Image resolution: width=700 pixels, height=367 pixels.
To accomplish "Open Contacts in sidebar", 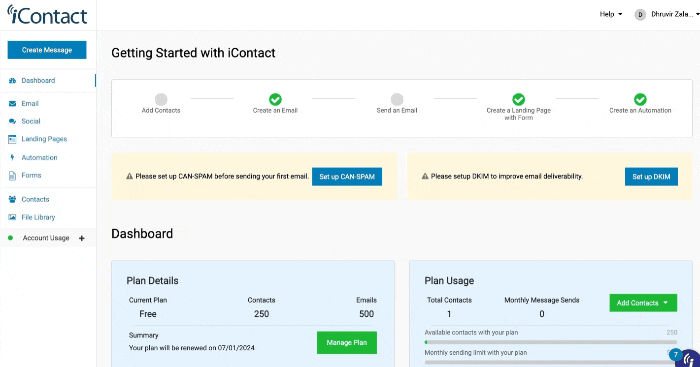I will 35,200.
